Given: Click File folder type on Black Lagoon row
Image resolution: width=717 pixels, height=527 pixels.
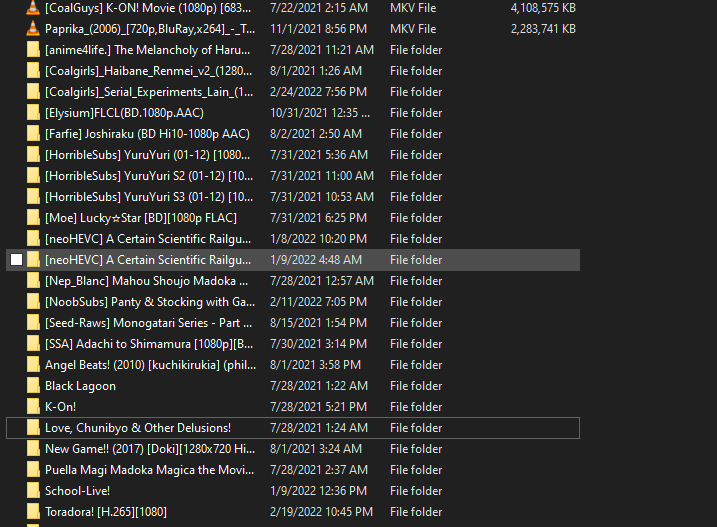Looking at the screenshot, I should click(416, 386).
